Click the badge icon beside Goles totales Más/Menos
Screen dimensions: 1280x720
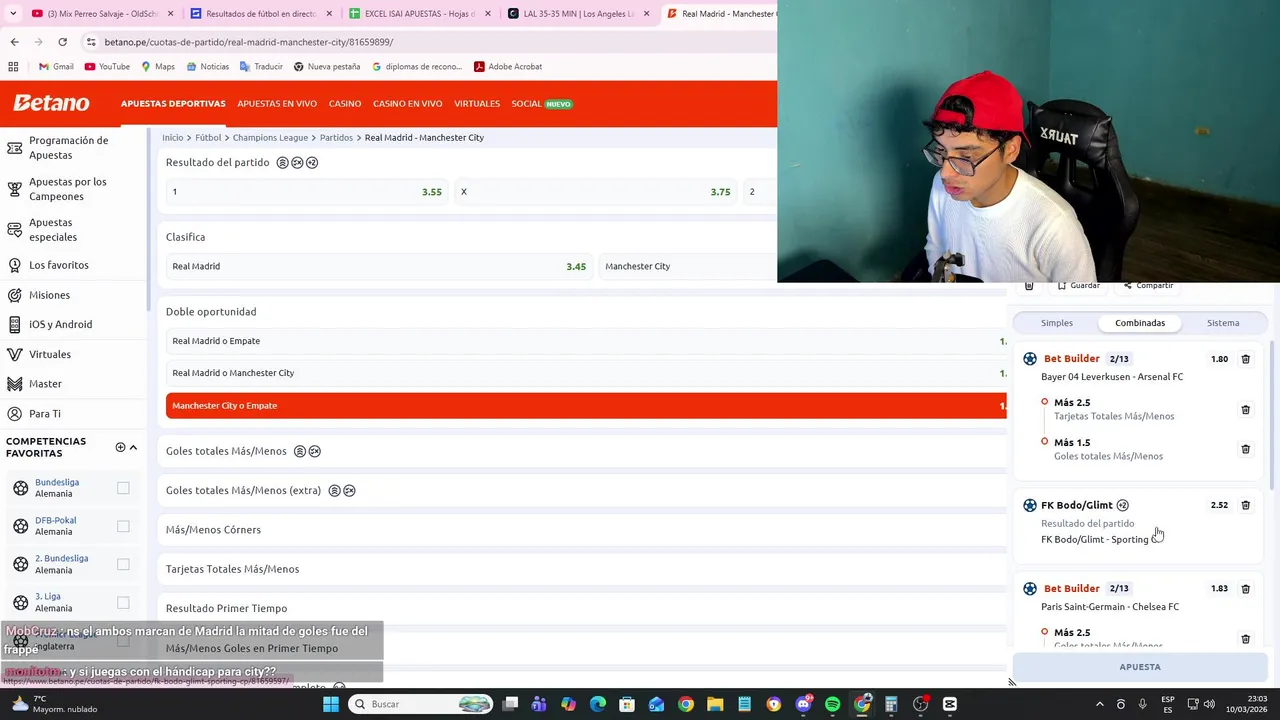tap(298, 451)
